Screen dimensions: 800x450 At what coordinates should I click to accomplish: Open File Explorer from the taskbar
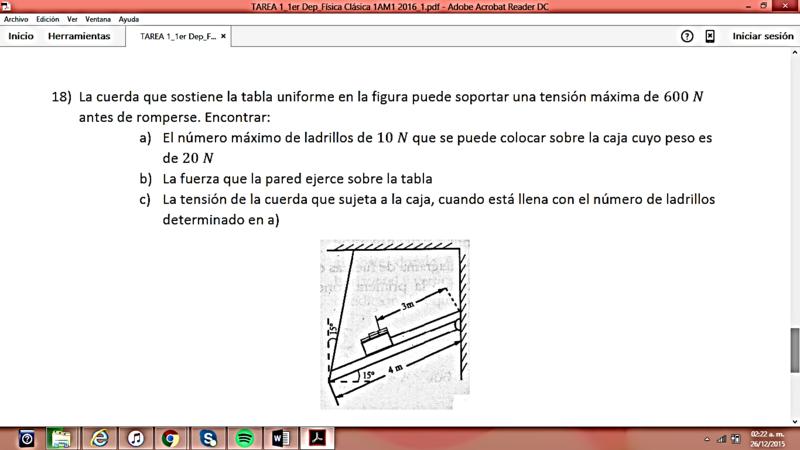tap(62, 438)
